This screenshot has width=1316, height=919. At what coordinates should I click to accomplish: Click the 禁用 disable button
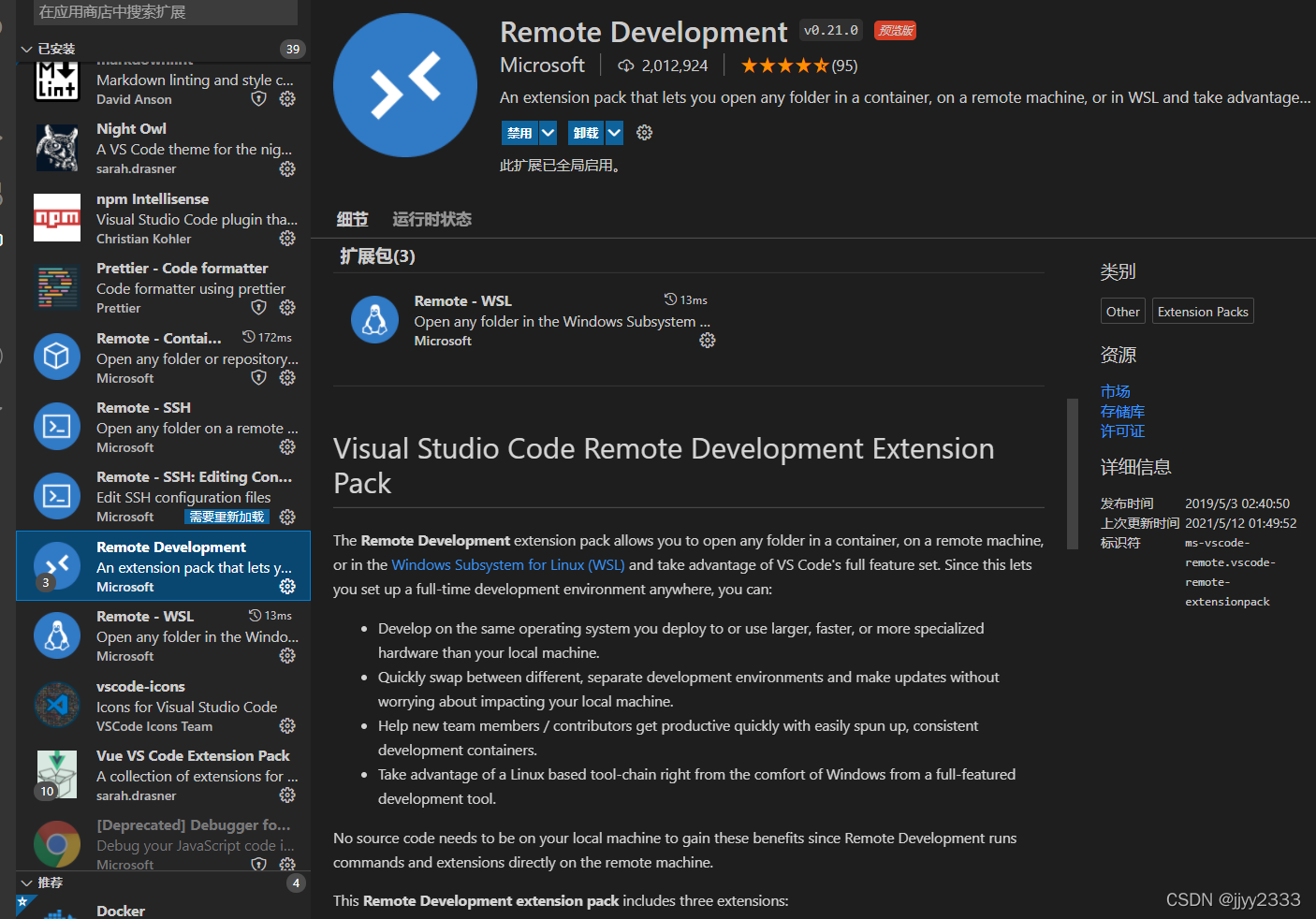pos(519,133)
